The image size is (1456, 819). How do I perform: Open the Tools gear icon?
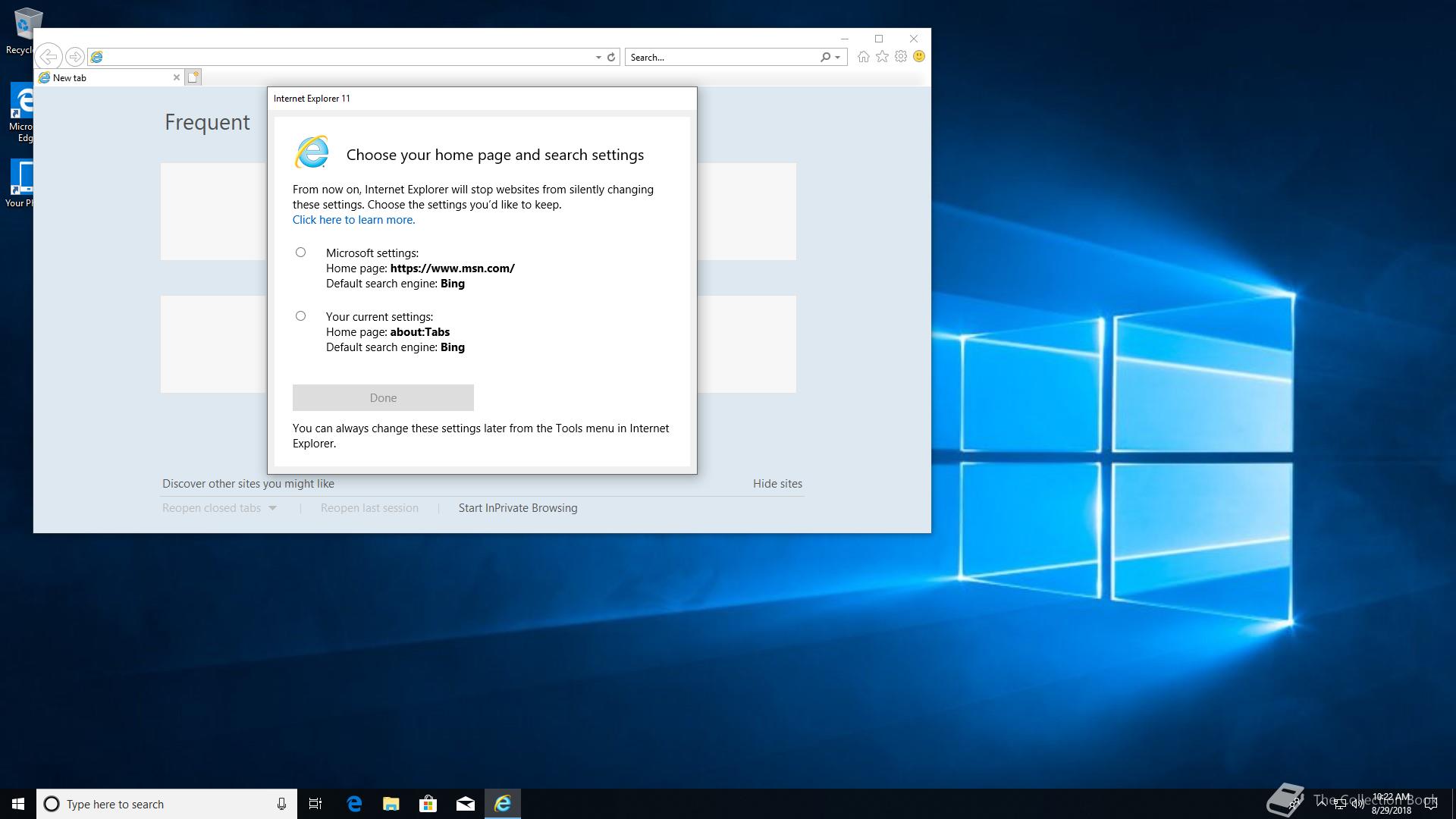click(x=901, y=57)
